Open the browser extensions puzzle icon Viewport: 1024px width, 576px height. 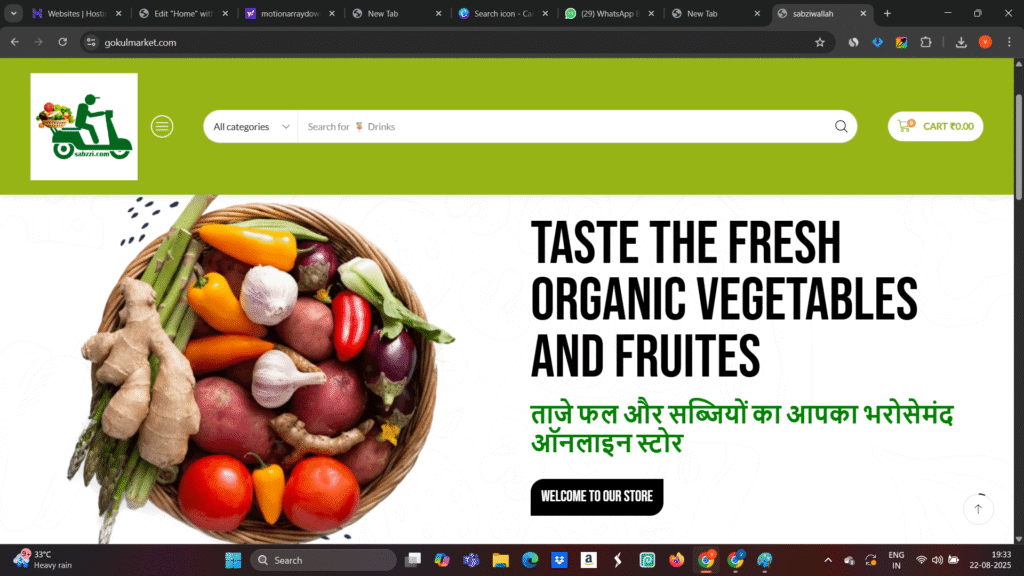coord(925,42)
